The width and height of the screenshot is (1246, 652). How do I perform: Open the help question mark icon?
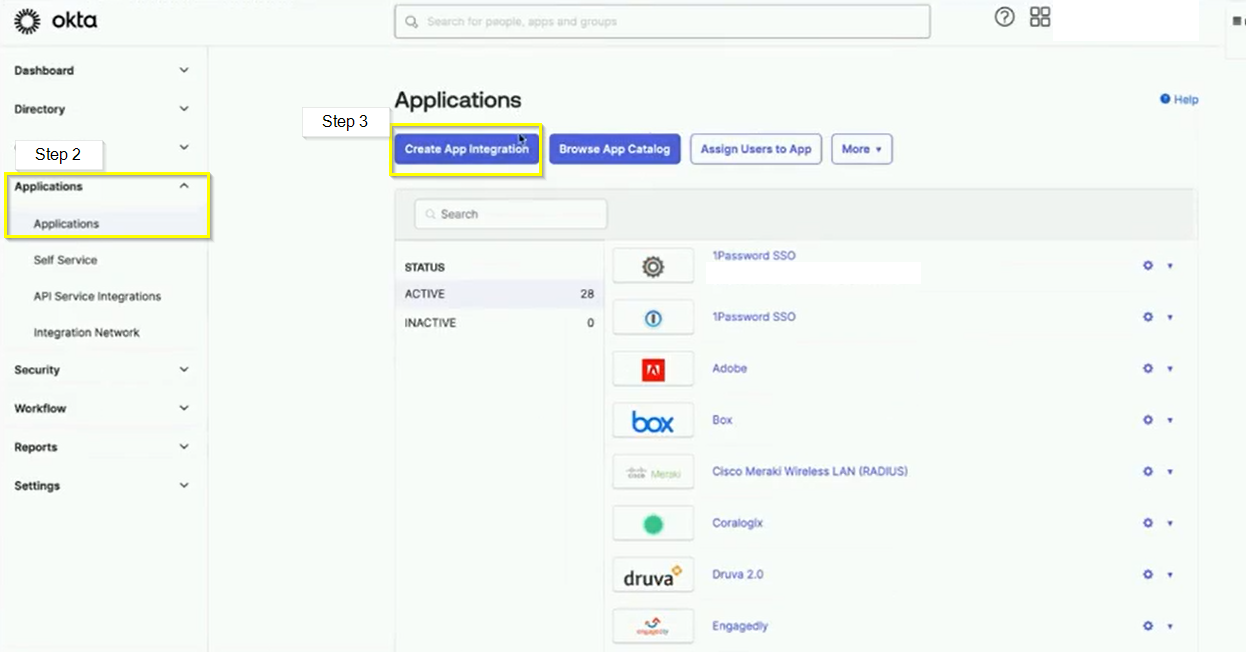[x=1004, y=17]
